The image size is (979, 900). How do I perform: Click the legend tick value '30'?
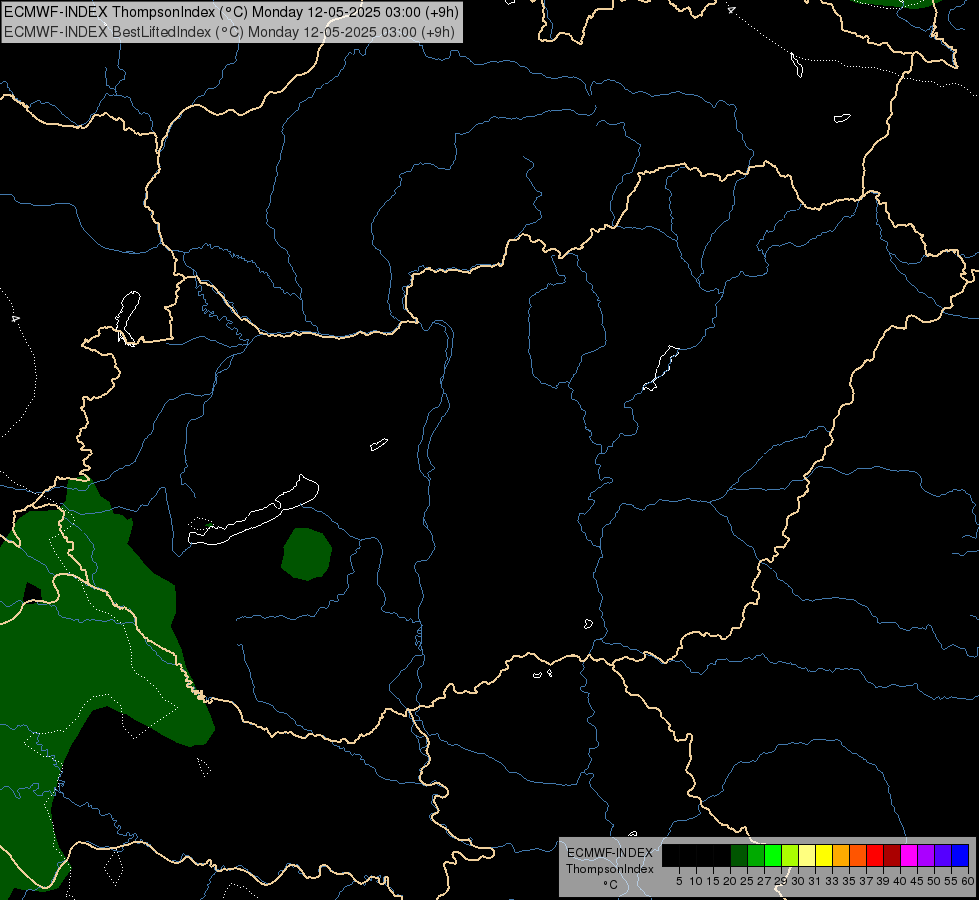click(799, 881)
